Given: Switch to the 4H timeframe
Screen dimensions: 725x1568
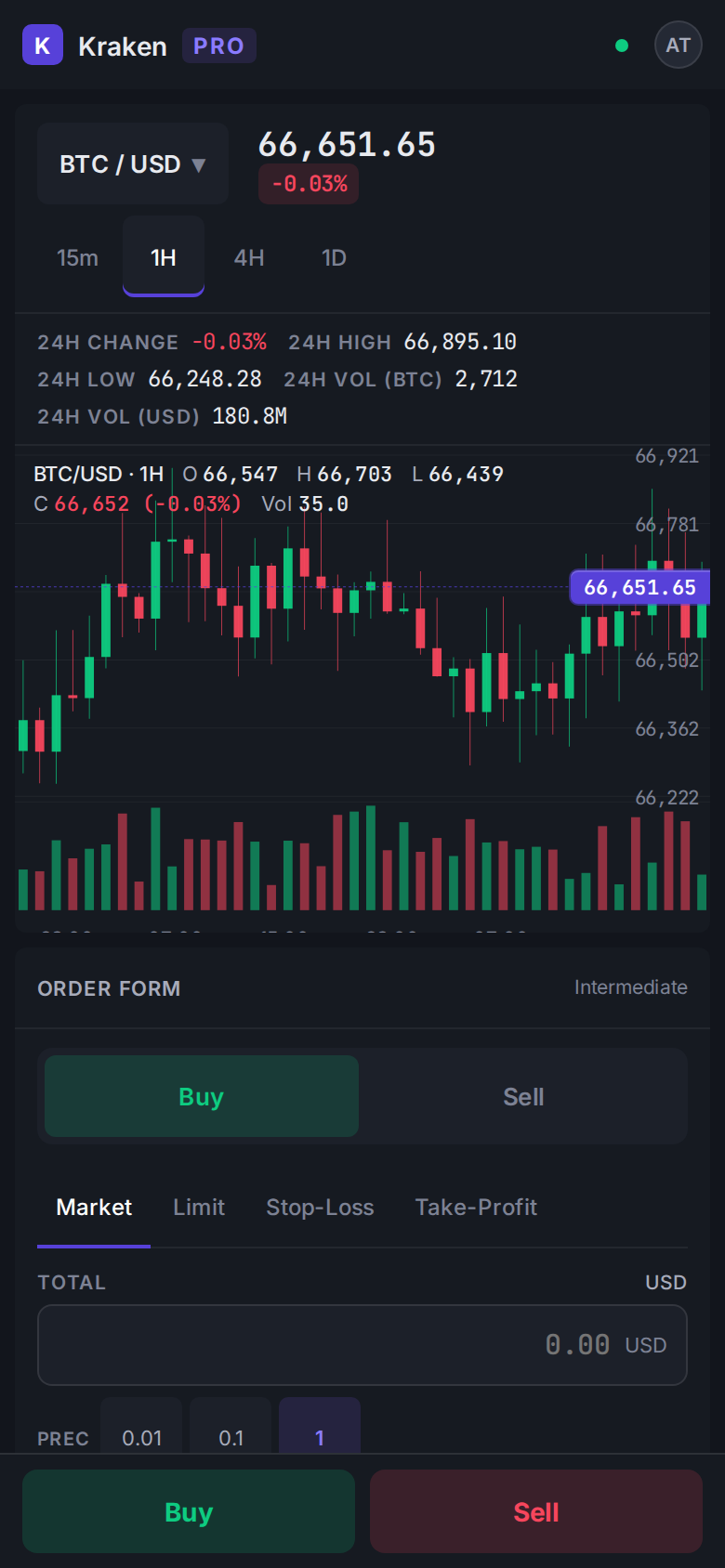Looking at the screenshot, I should [x=249, y=258].
